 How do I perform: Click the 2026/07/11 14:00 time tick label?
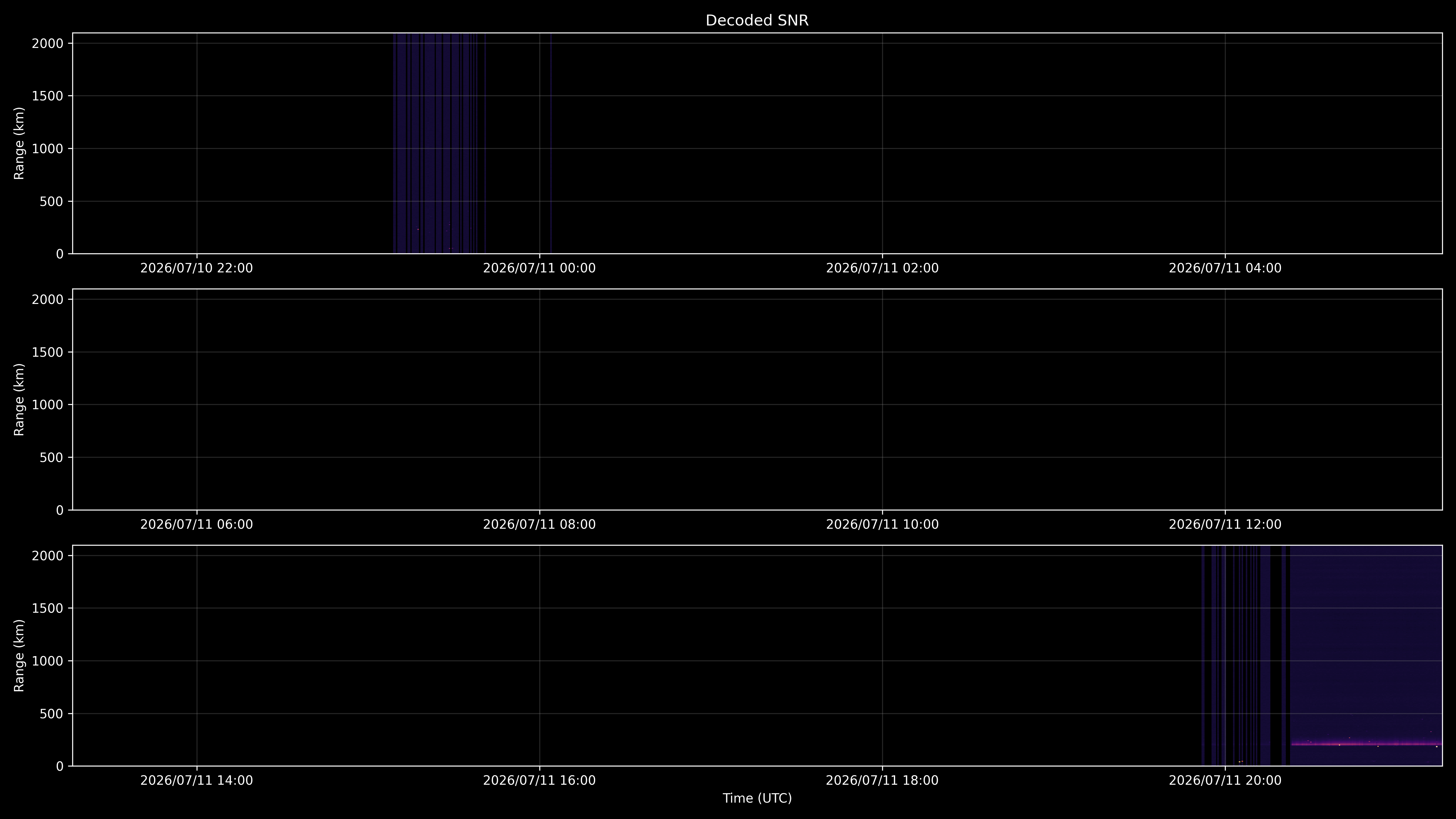coord(197,780)
